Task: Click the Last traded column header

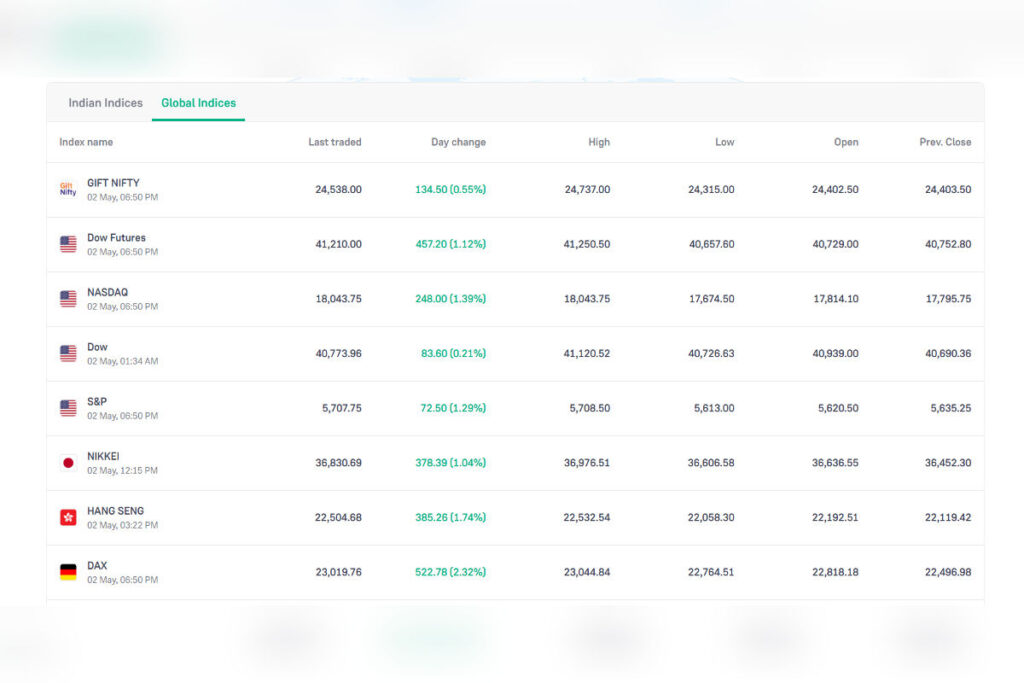Action: point(334,142)
